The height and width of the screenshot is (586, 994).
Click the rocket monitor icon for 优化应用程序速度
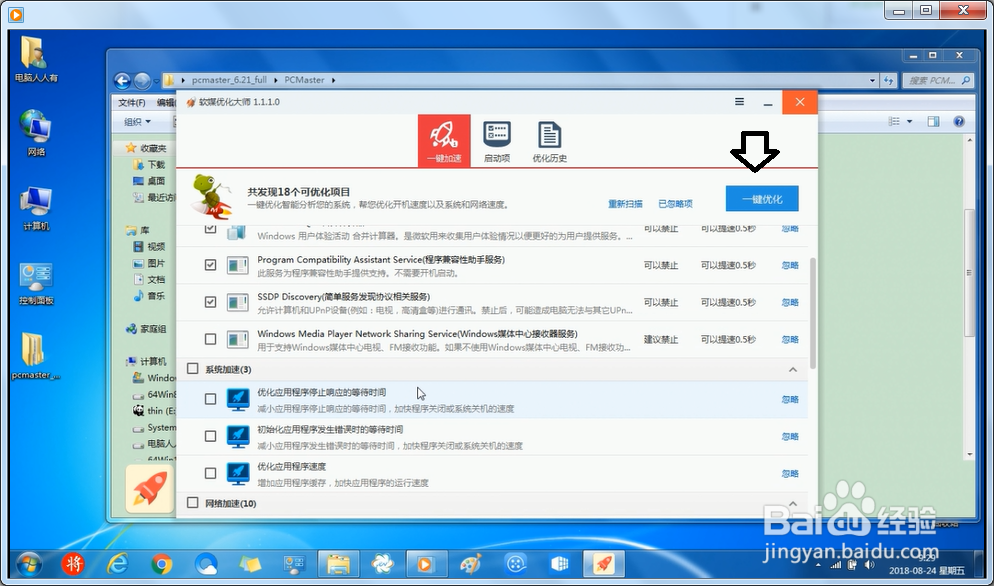click(x=238, y=473)
